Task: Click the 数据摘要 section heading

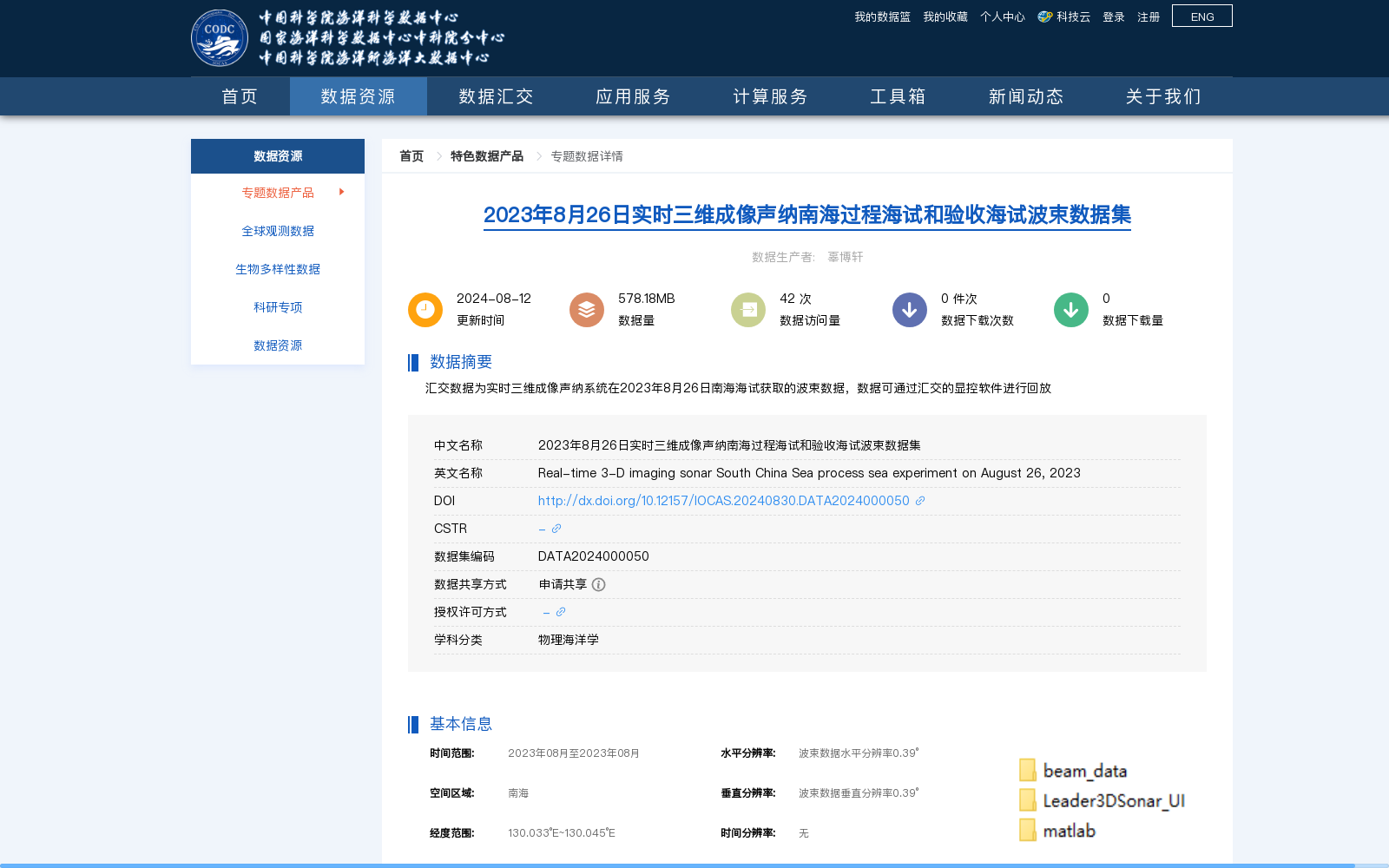Action: pos(461,362)
